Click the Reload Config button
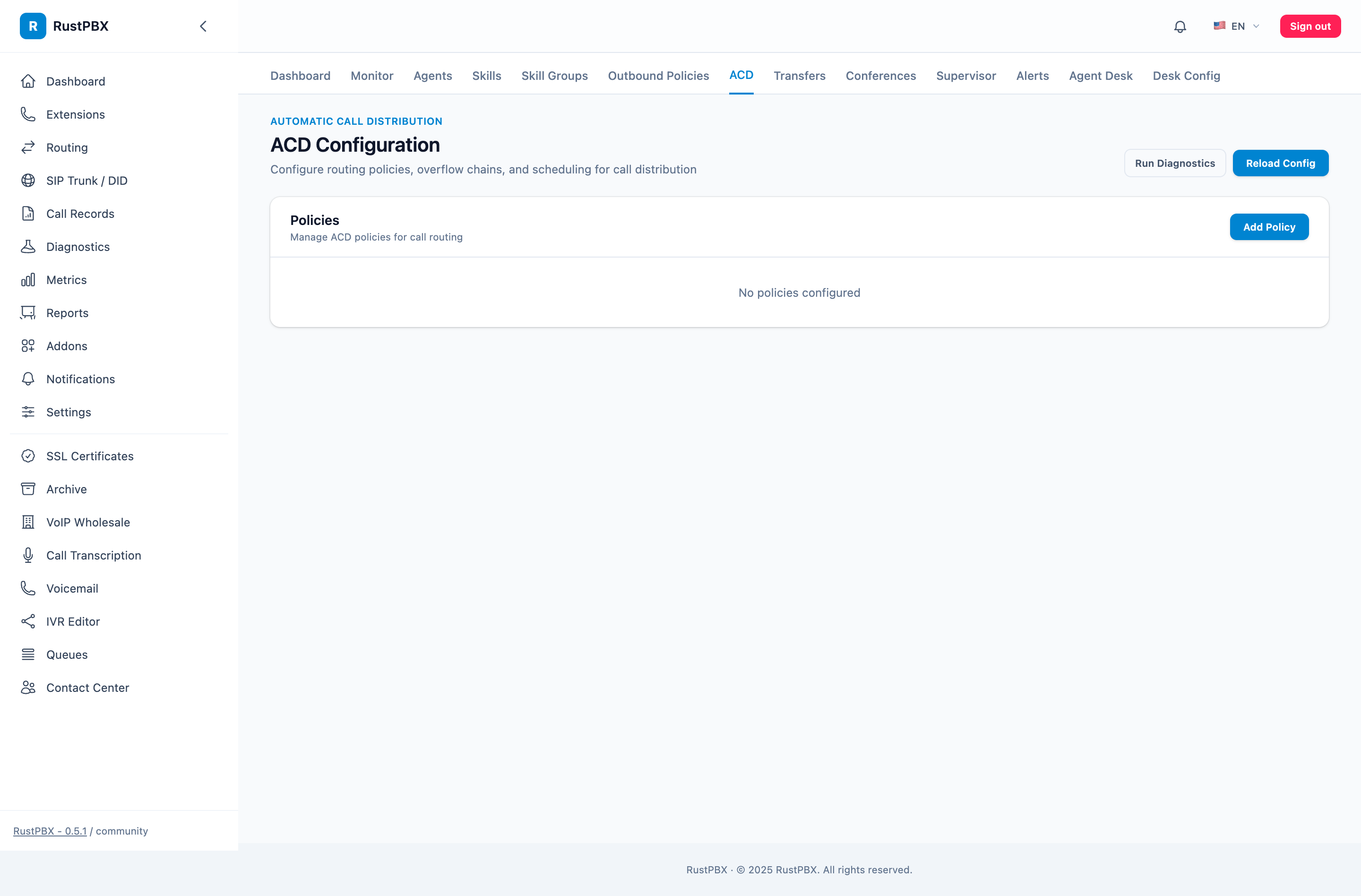 1280,163
